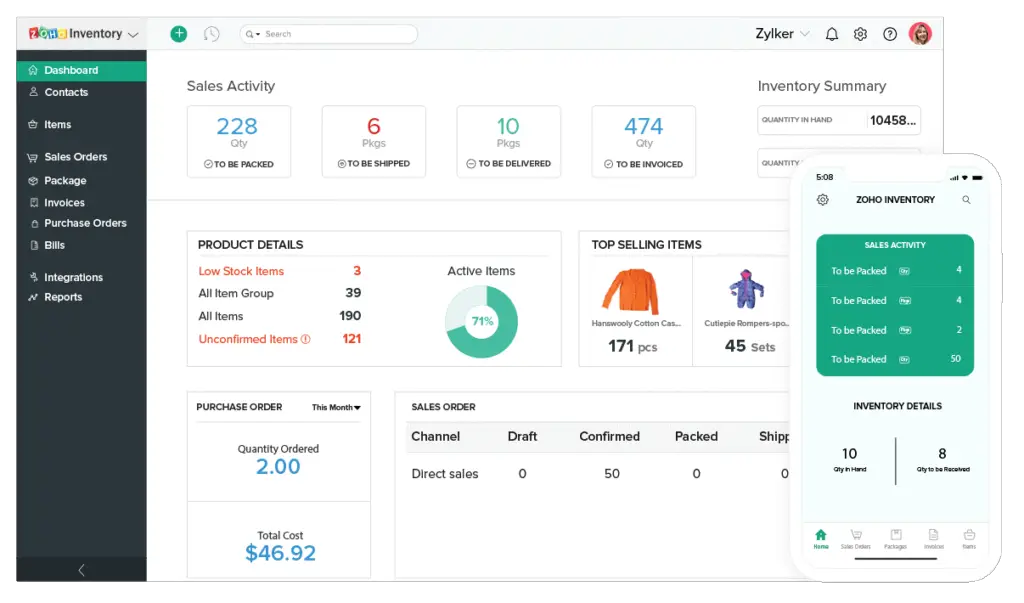
Task: Expand the Zylker organization dropdown
Action: 805,33
